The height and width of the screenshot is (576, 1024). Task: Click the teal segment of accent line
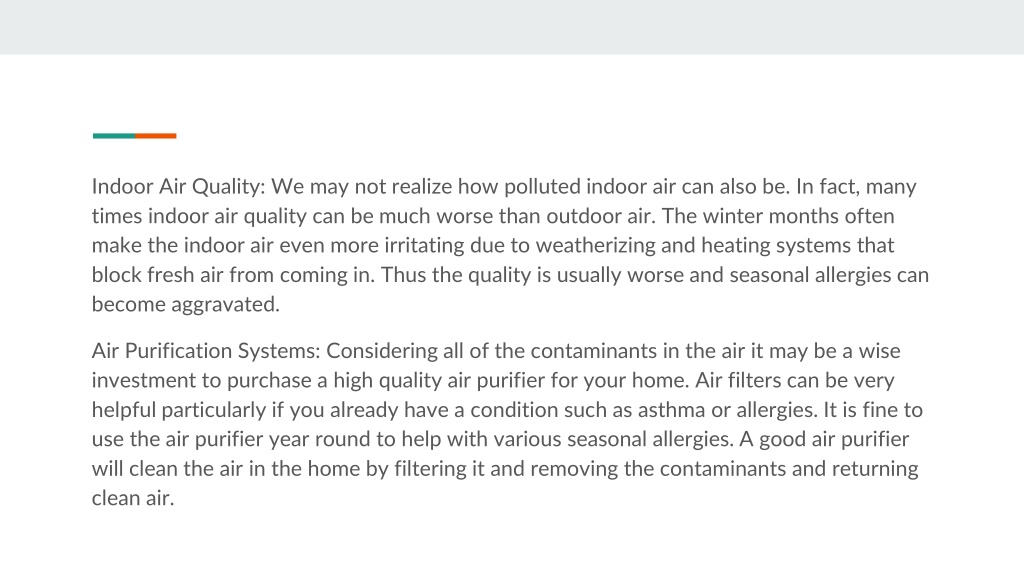114,136
